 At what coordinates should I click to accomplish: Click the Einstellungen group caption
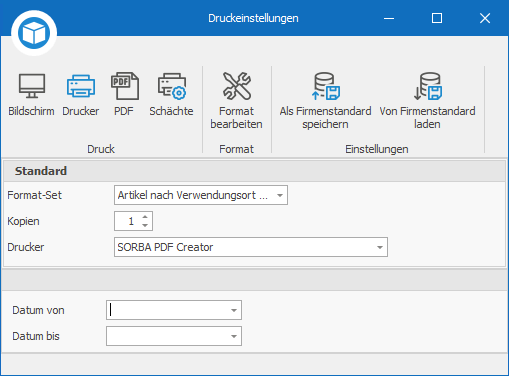coord(377,149)
